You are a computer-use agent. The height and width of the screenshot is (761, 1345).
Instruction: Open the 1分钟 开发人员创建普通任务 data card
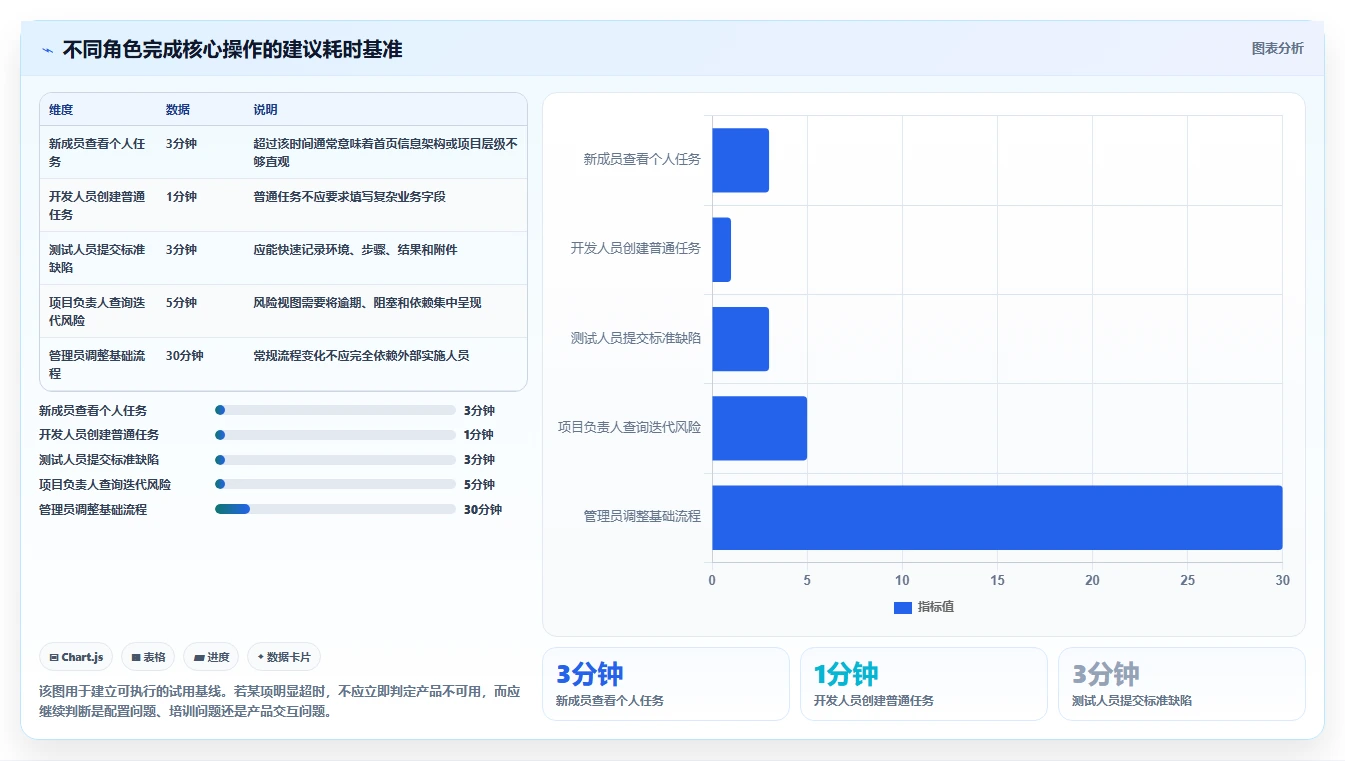924,684
